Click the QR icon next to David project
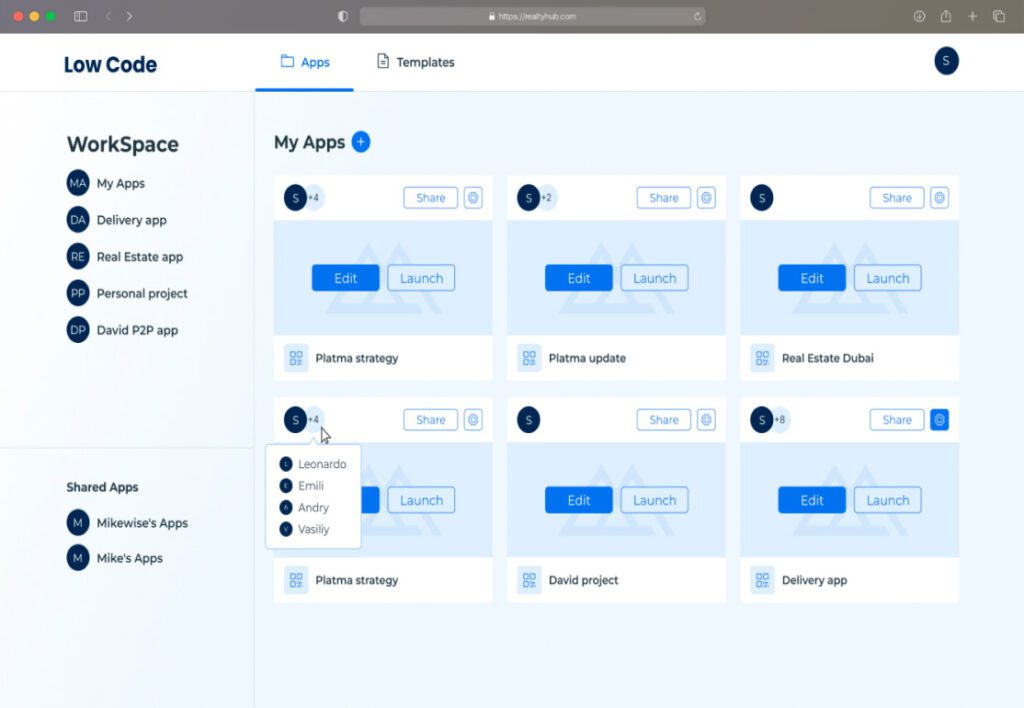Viewport: 1024px width, 708px height. [x=529, y=580]
